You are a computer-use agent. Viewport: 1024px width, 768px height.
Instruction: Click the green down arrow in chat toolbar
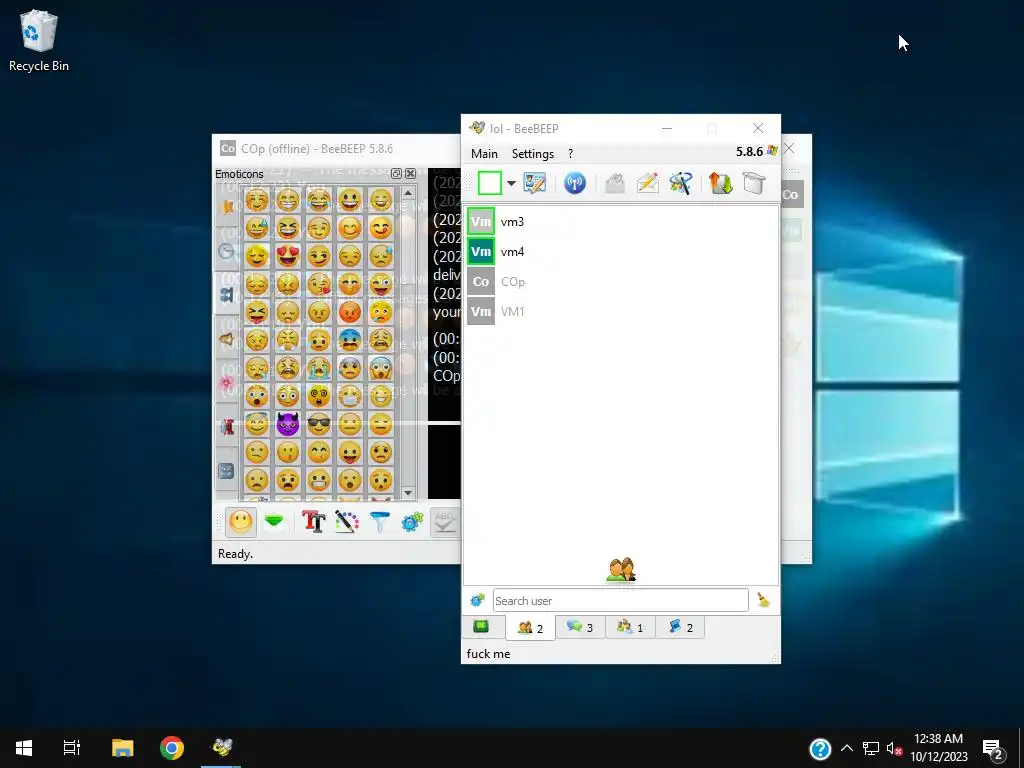click(274, 521)
